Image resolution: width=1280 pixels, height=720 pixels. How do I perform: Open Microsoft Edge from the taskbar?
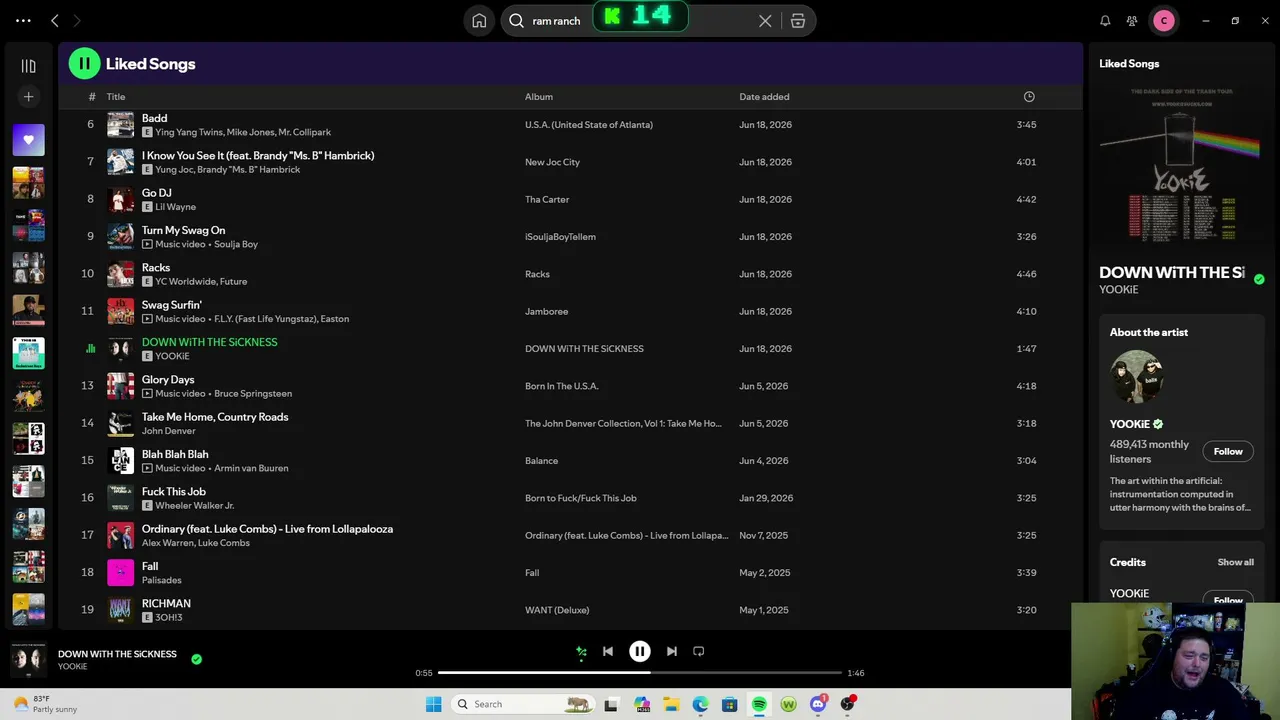pyautogui.click(x=700, y=704)
